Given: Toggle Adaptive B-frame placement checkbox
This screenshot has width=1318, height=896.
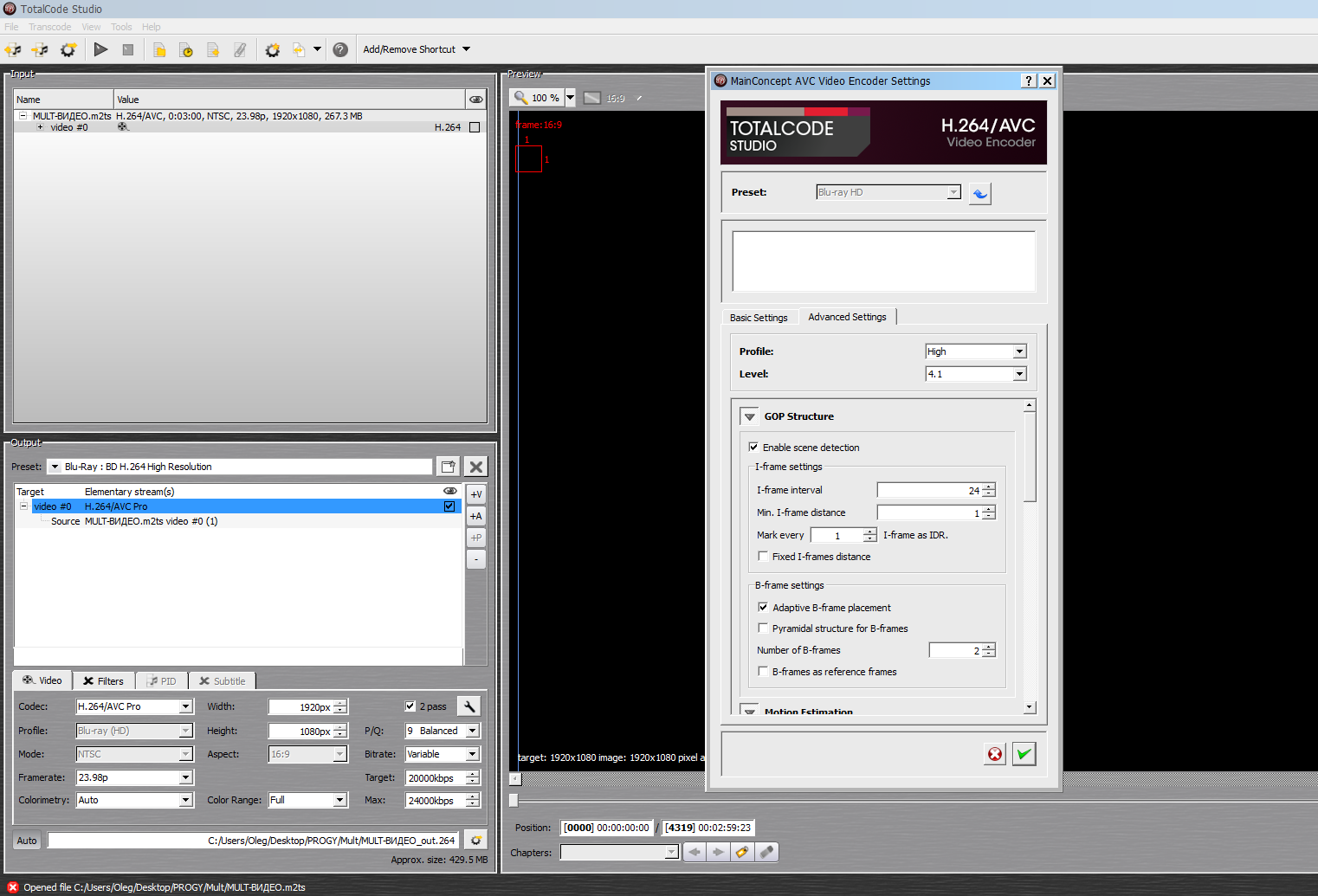Looking at the screenshot, I should coord(763,607).
